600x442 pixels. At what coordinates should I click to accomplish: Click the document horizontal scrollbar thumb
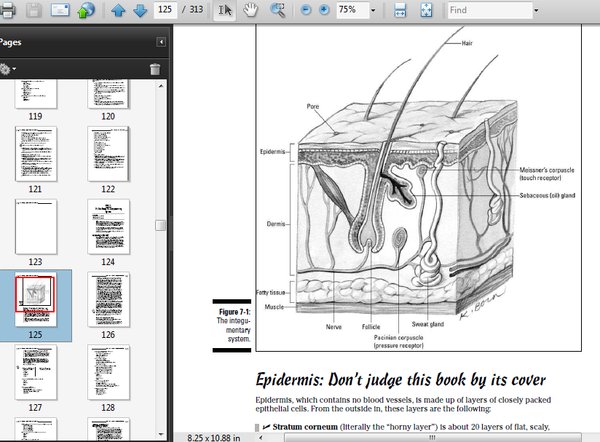(432, 437)
